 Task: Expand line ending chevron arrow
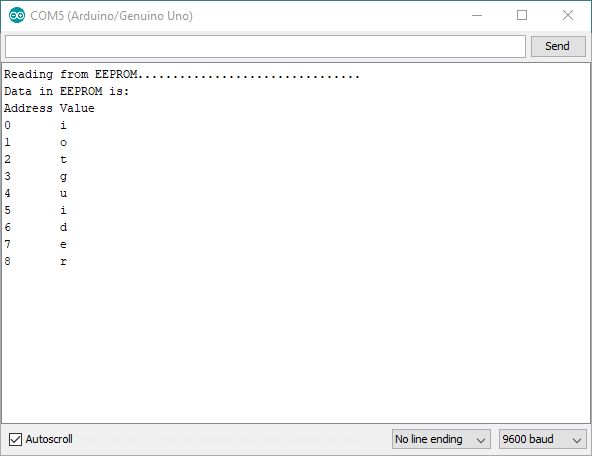point(480,440)
